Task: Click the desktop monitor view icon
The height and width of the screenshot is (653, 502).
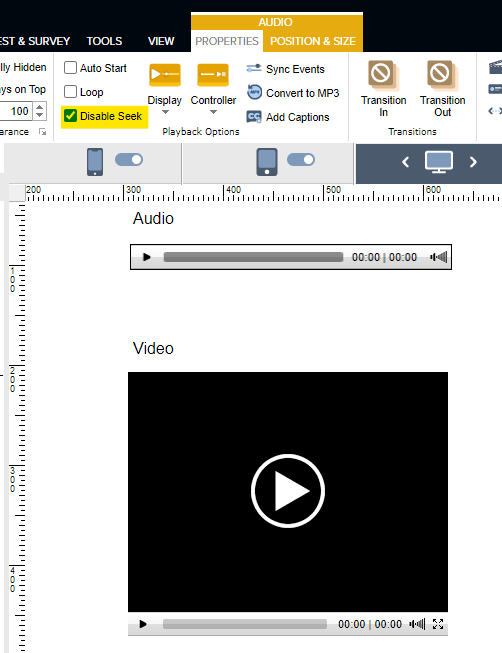Action: click(439, 162)
